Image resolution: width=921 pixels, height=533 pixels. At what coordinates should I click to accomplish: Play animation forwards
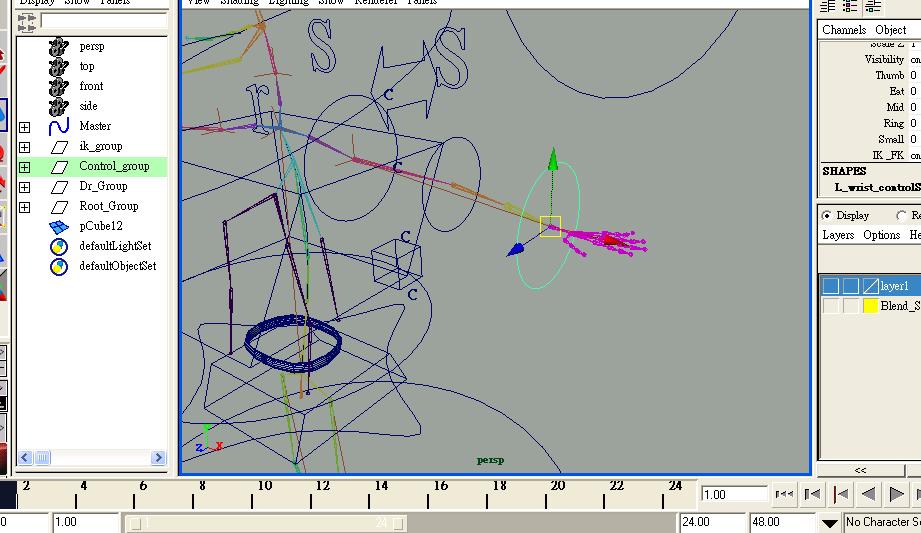896,495
